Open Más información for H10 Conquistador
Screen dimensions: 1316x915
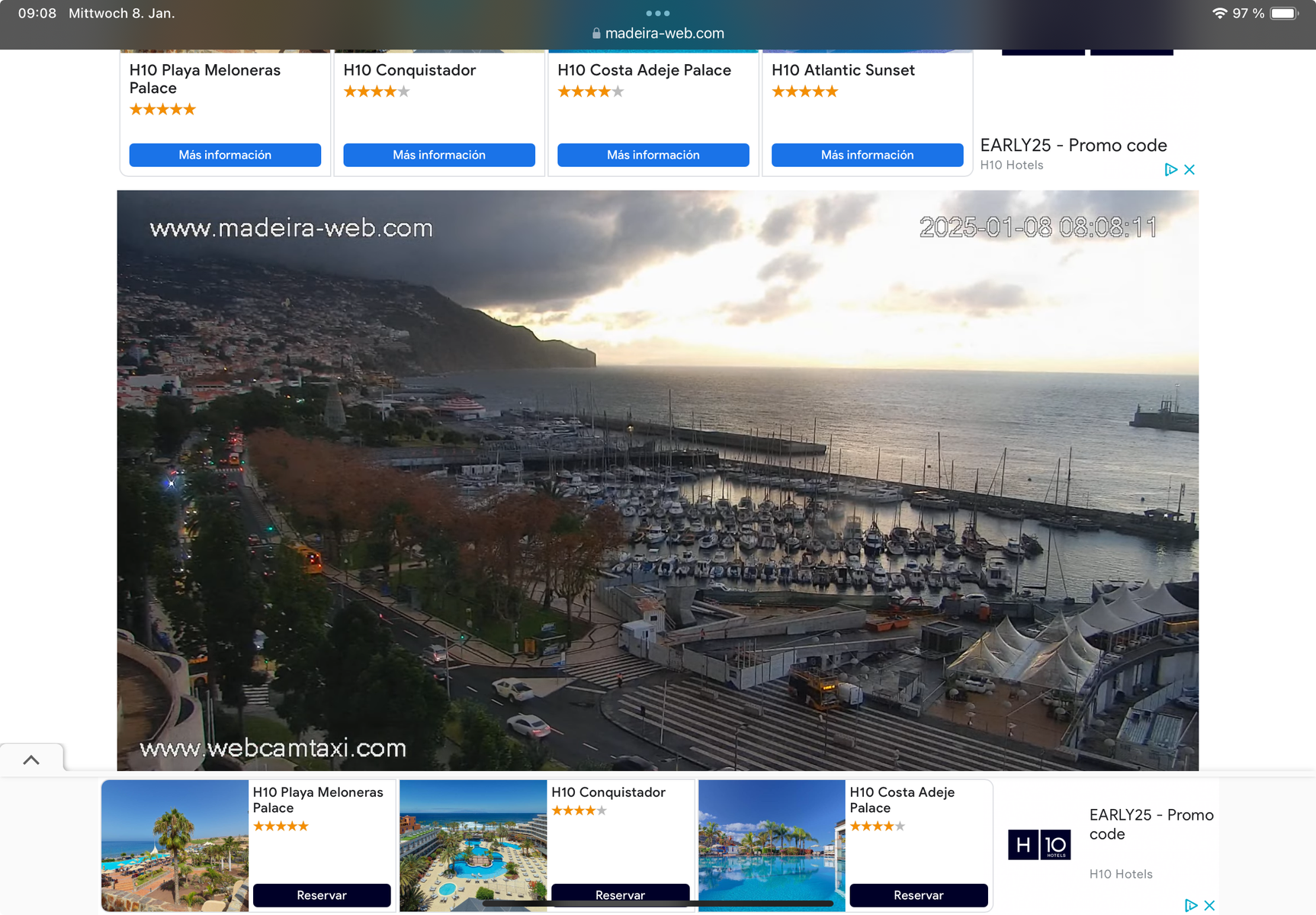click(x=439, y=155)
